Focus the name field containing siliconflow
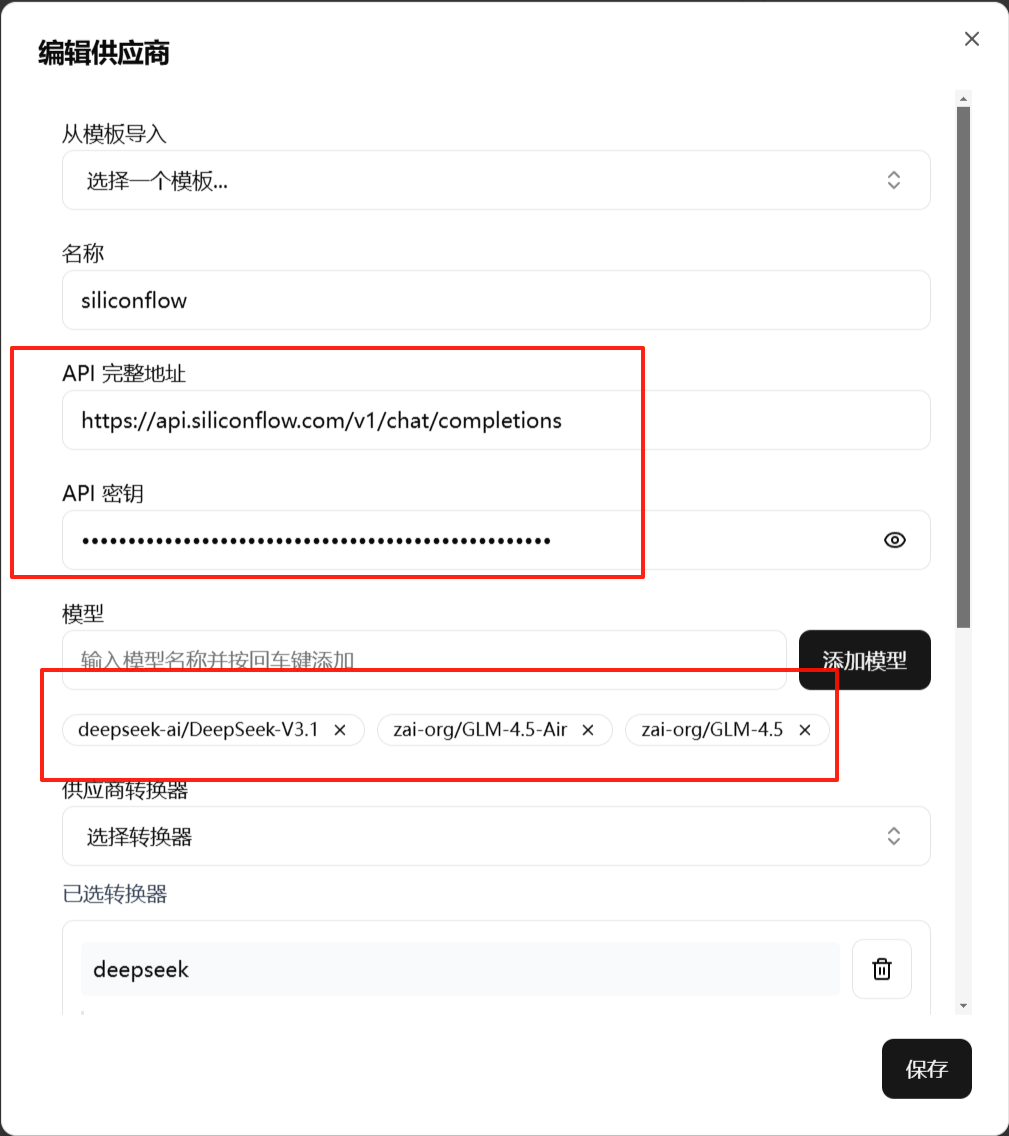 496,300
